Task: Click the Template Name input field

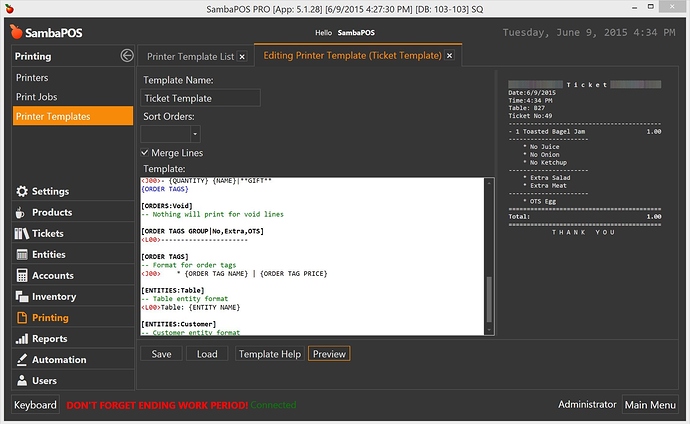Action: tap(201, 98)
